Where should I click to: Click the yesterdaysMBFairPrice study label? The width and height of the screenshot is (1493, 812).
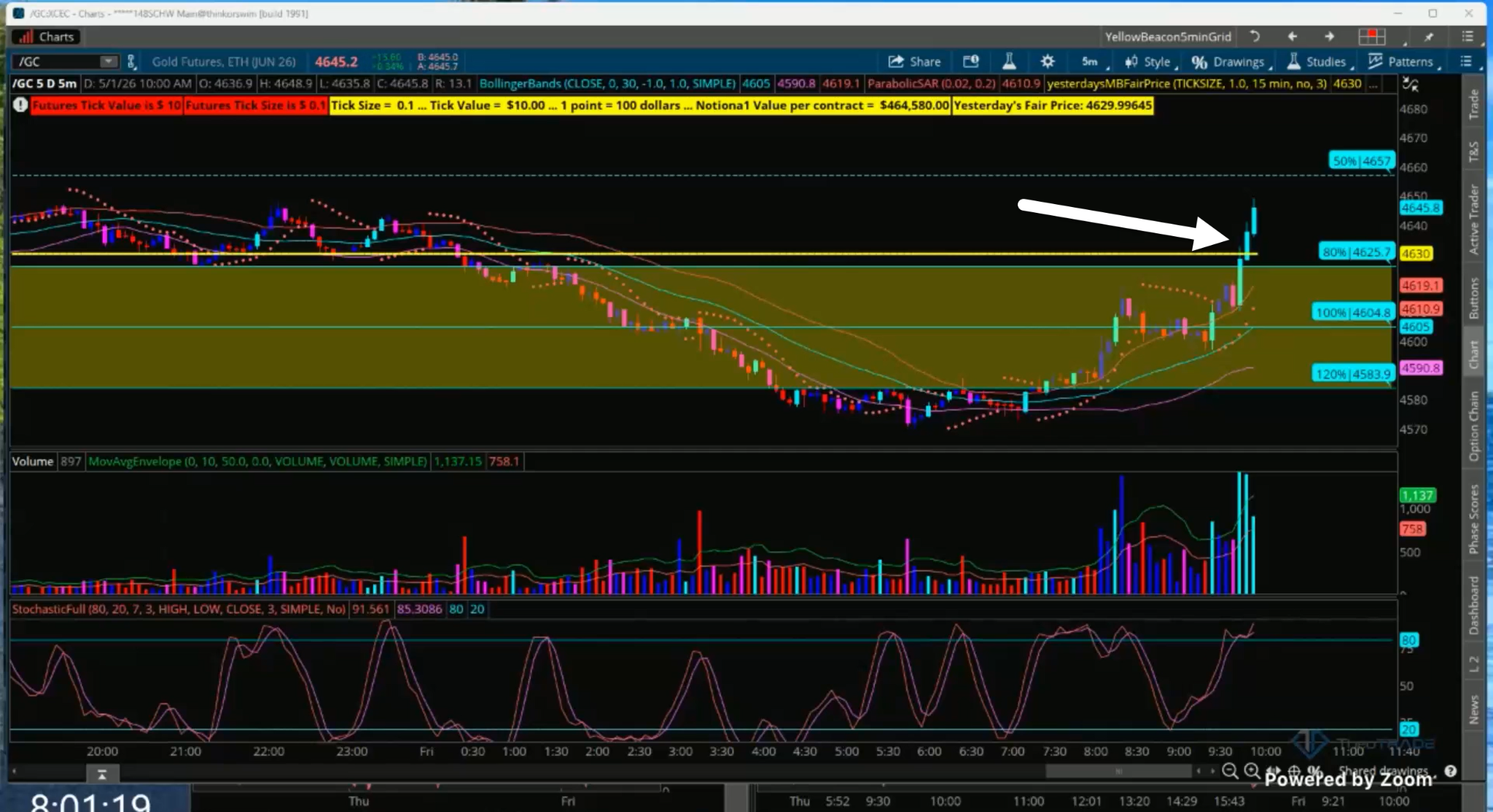tap(1188, 84)
